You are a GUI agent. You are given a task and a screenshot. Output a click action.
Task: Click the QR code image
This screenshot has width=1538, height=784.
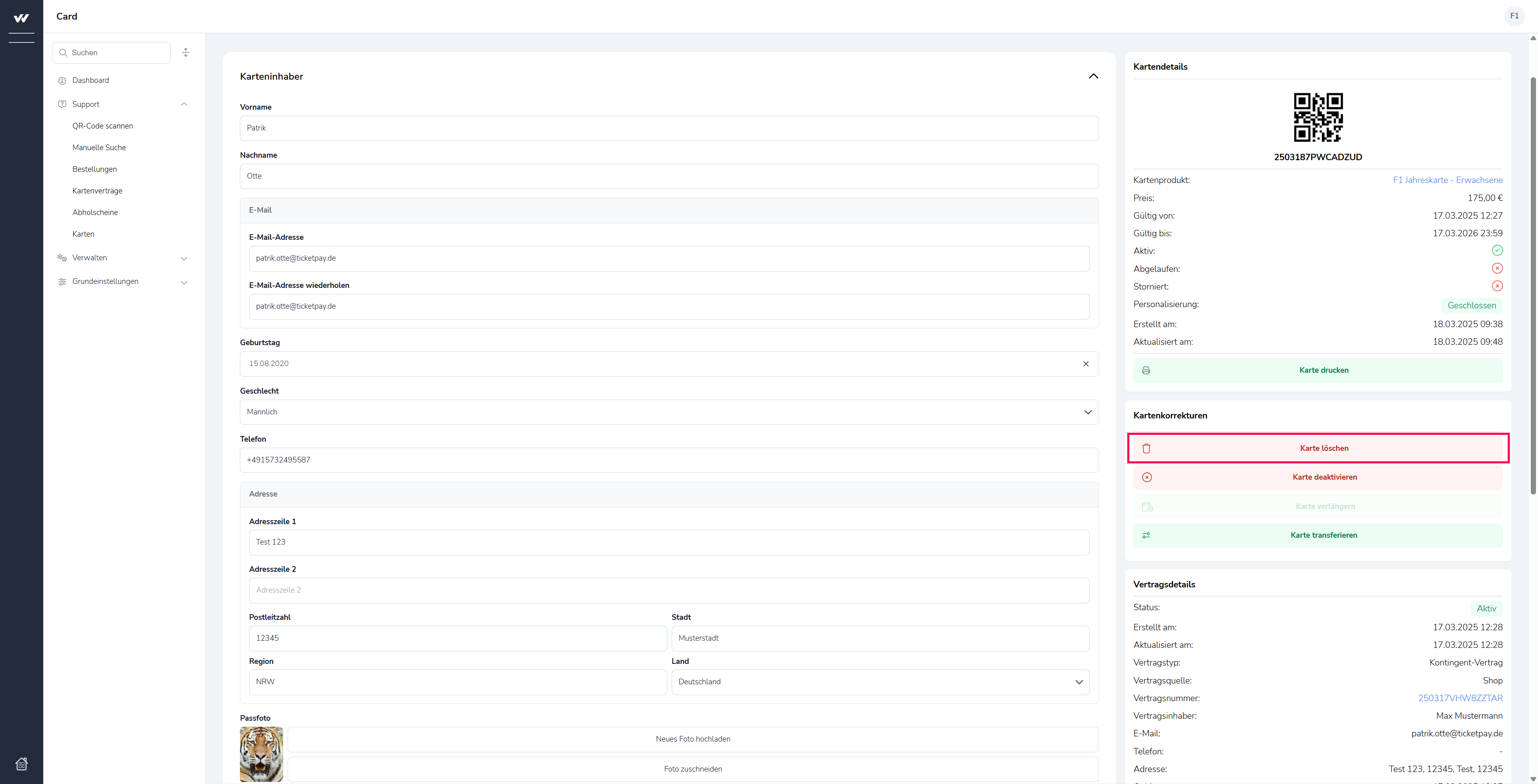(1318, 117)
